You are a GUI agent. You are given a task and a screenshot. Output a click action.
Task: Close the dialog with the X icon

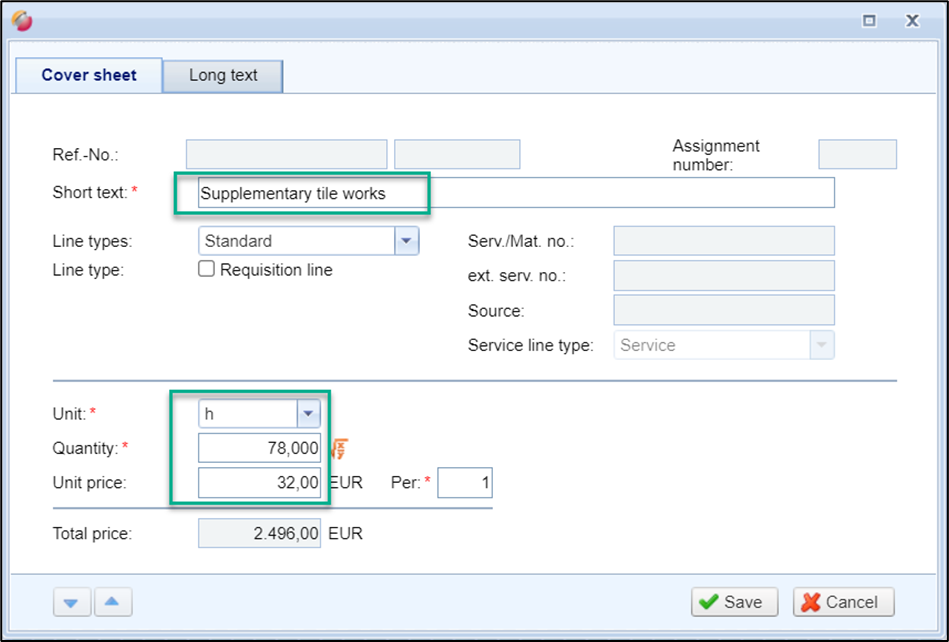[x=912, y=20]
